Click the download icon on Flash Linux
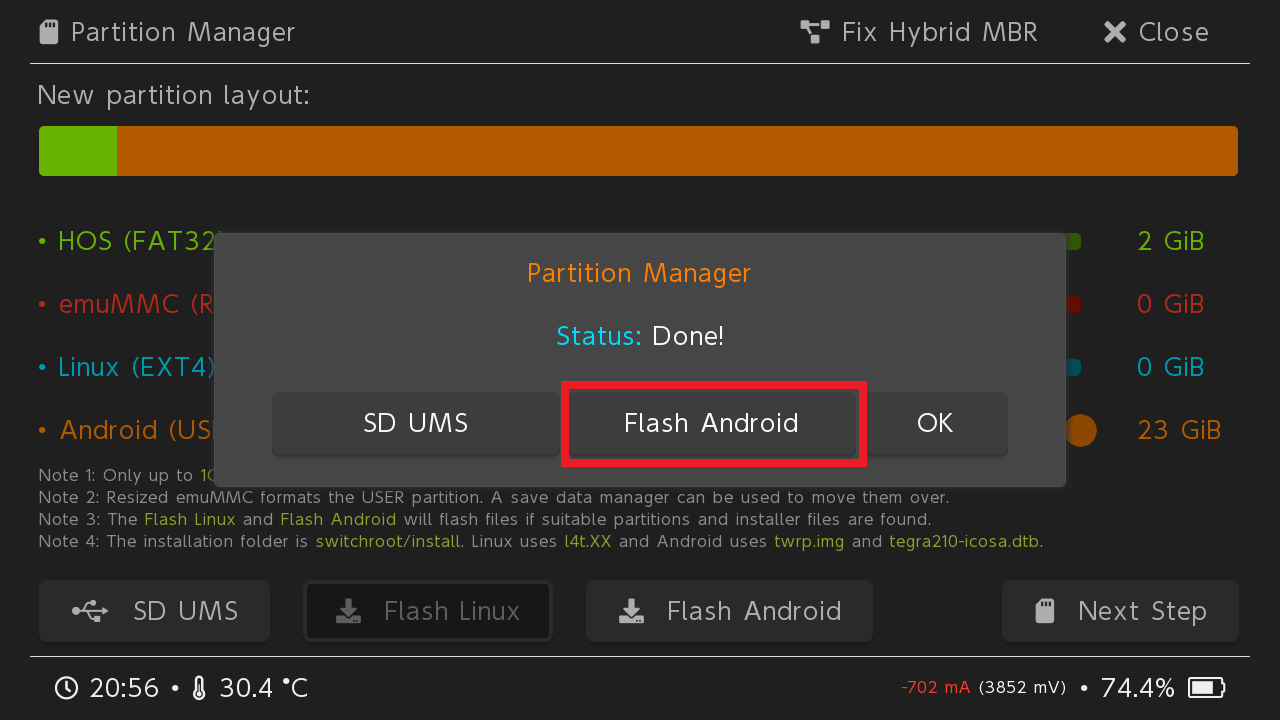Viewport: 1280px width, 720px height. pyautogui.click(x=348, y=611)
